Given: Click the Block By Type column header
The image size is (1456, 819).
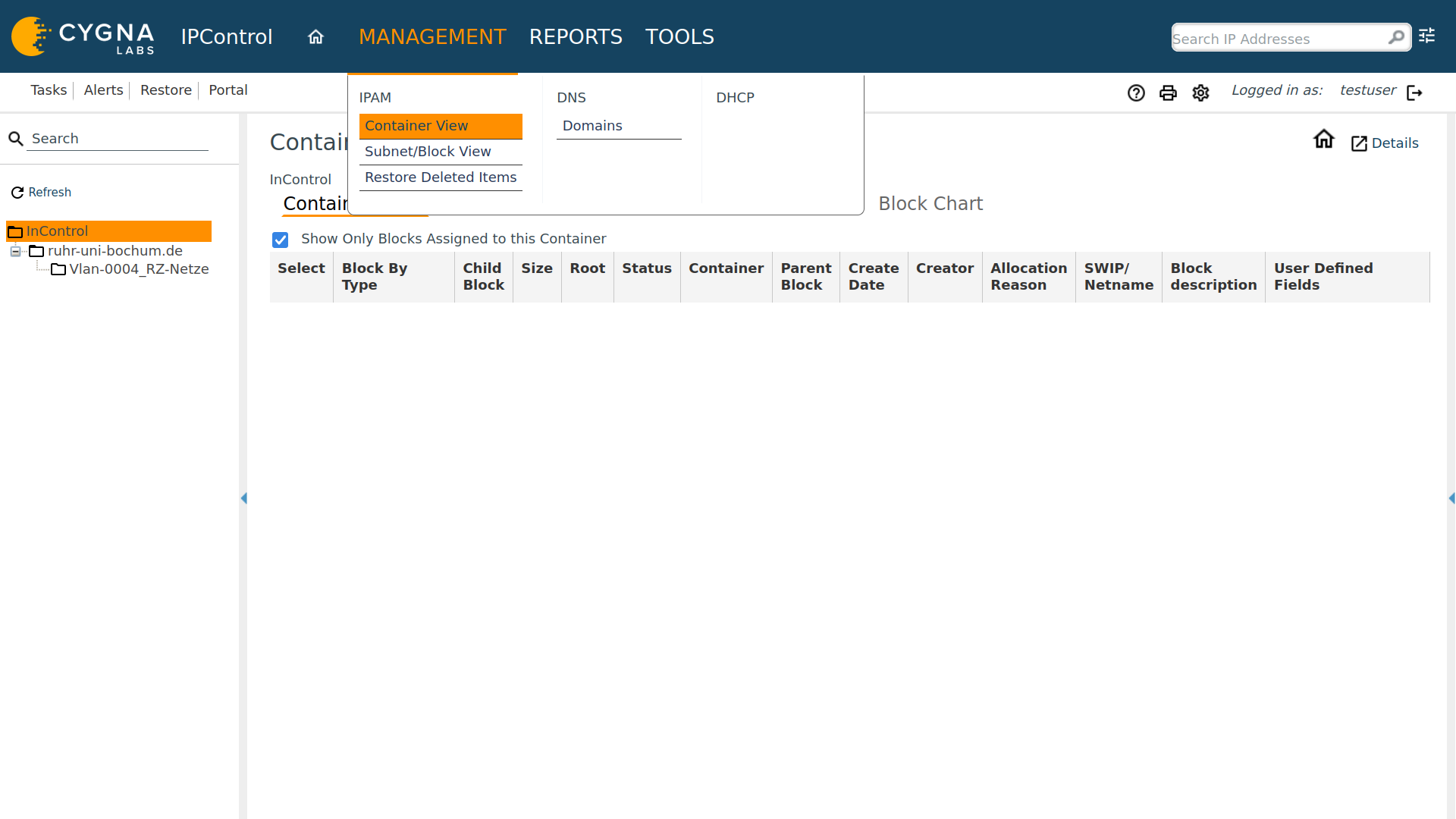Looking at the screenshot, I should [394, 277].
